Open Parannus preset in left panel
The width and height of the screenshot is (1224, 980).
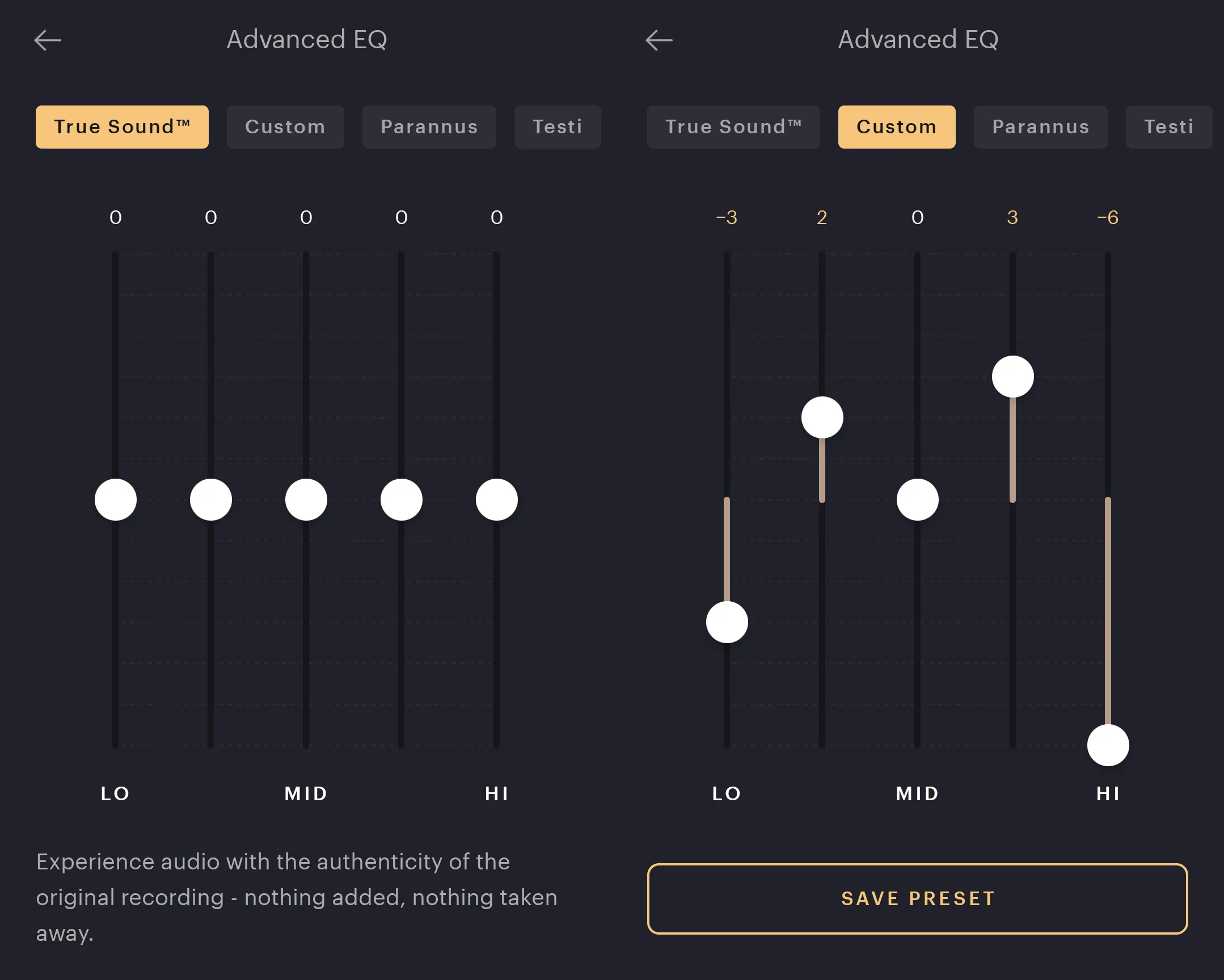click(429, 126)
